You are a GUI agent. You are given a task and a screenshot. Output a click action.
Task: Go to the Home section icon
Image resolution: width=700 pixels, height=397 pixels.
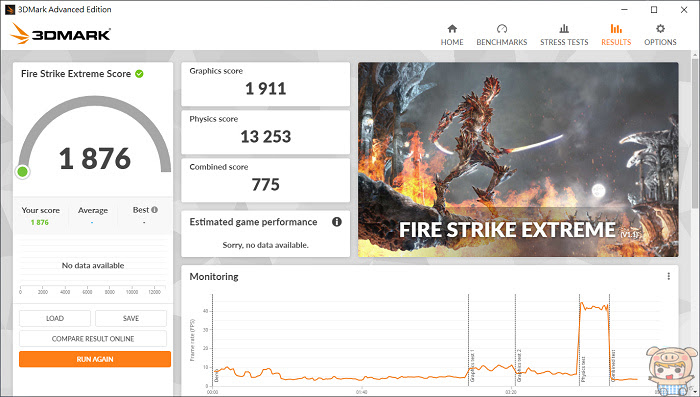(452, 29)
